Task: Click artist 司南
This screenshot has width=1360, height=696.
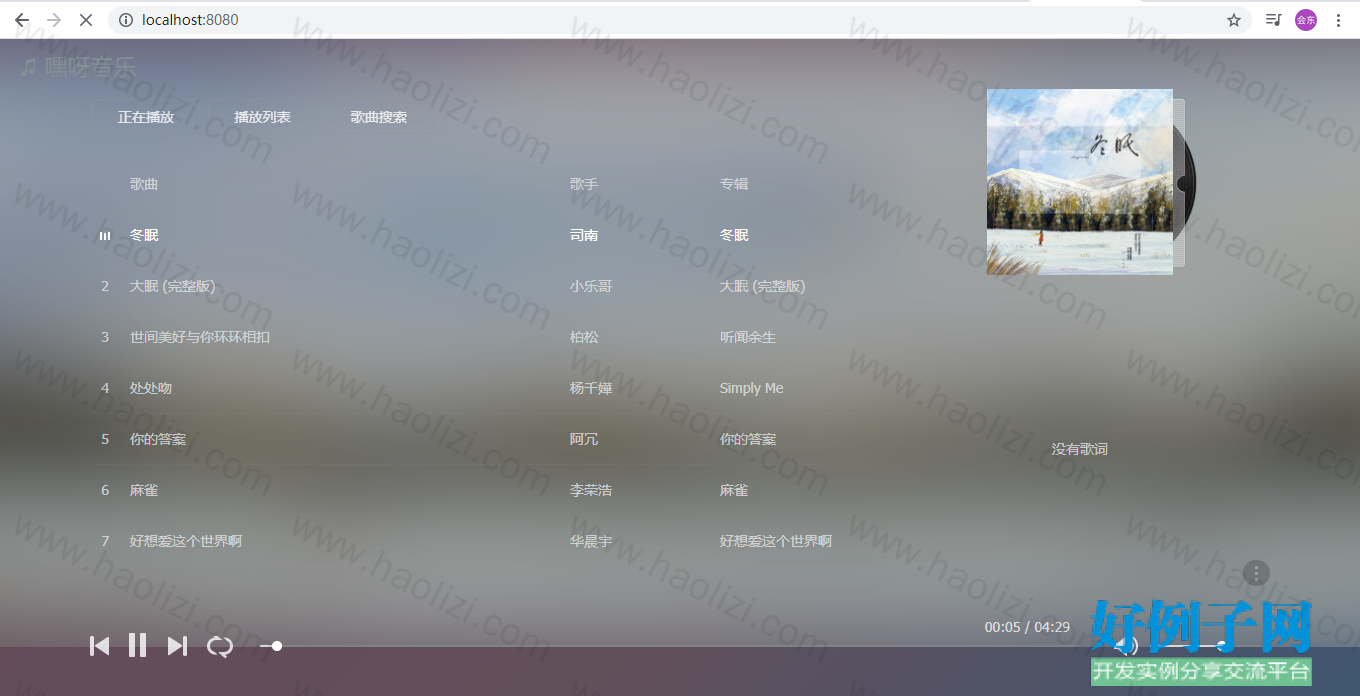Action: point(584,235)
